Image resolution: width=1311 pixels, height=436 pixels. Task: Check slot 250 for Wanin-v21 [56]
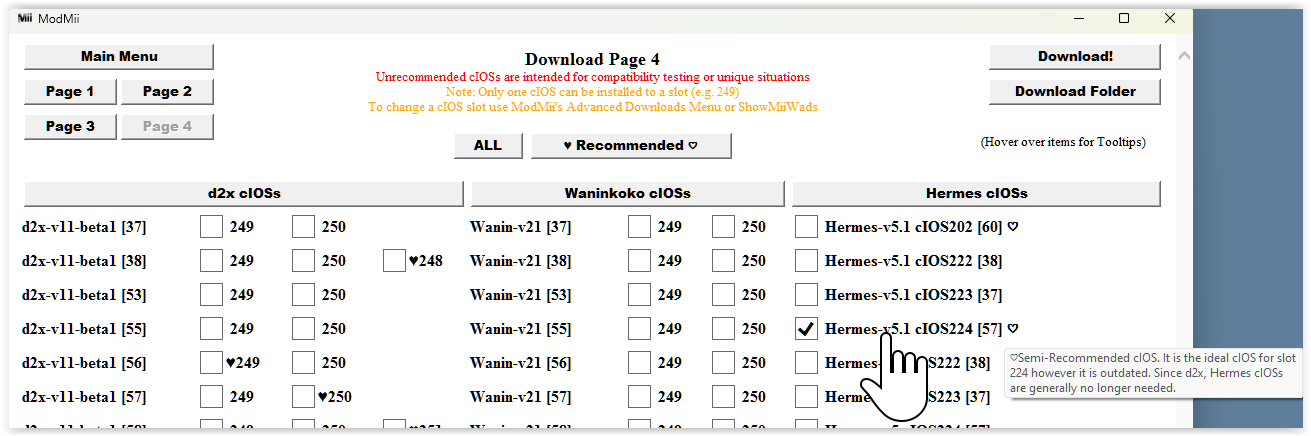(x=723, y=363)
